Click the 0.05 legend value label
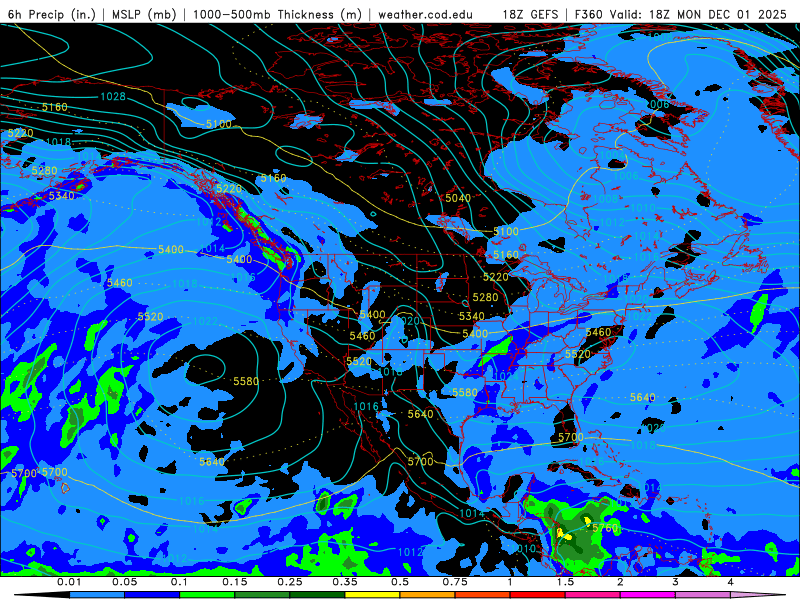The width and height of the screenshot is (800, 600). (124, 582)
